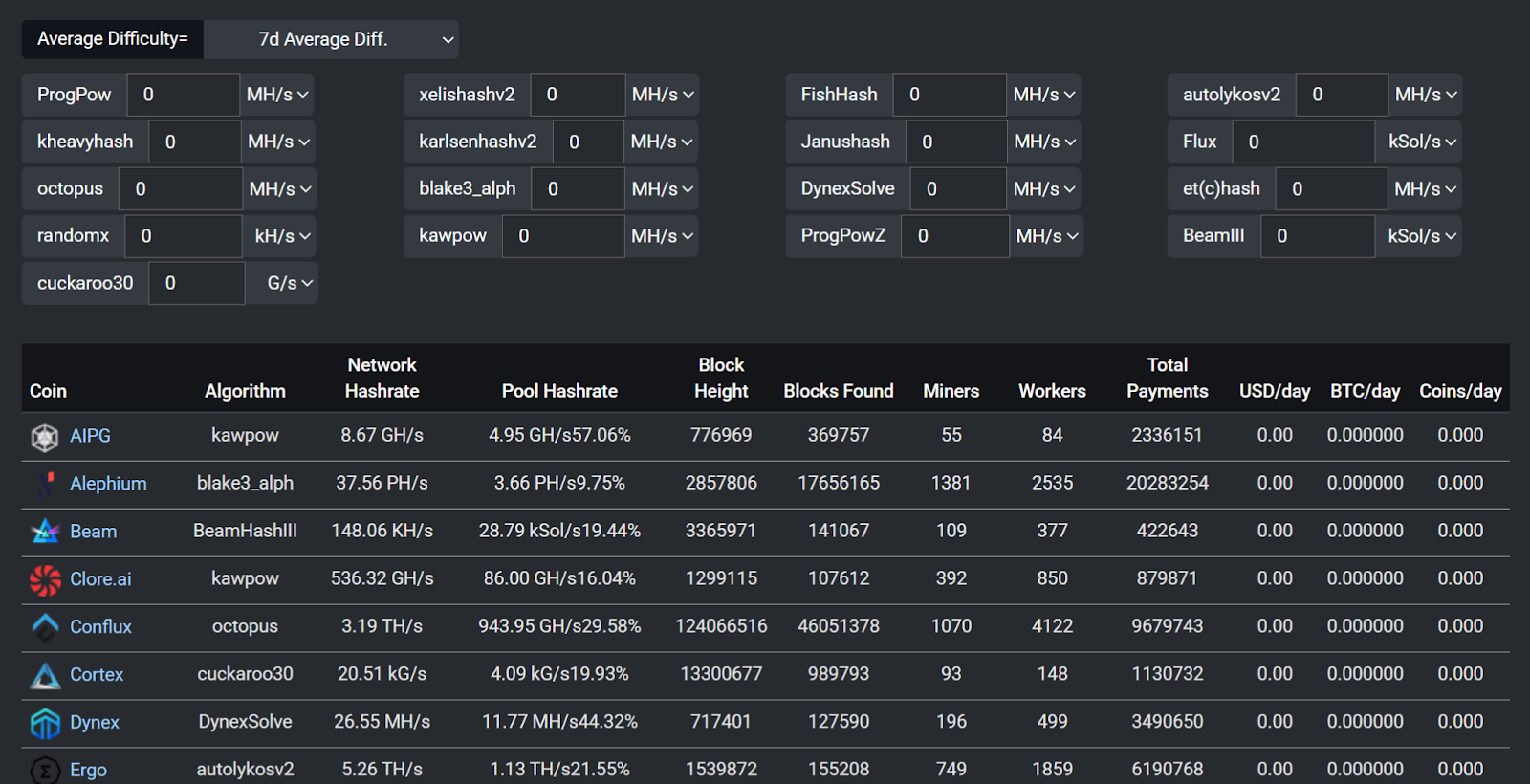The width and height of the screenshot is (1530, 784).
Task: Sort table by Algorithm column header
Action: [245, 391]
